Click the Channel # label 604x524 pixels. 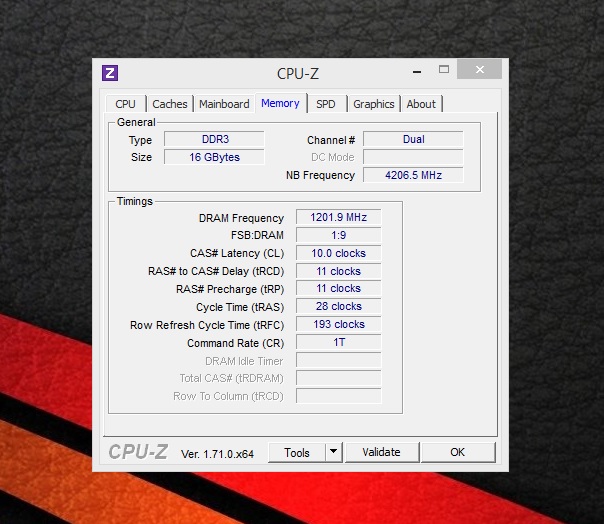pyautogui.click(x=331, y=140)
